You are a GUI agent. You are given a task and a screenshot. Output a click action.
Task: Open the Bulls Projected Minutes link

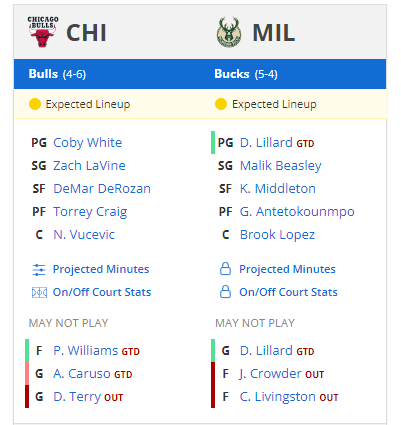pyautogui.click(x=101, y=269)
